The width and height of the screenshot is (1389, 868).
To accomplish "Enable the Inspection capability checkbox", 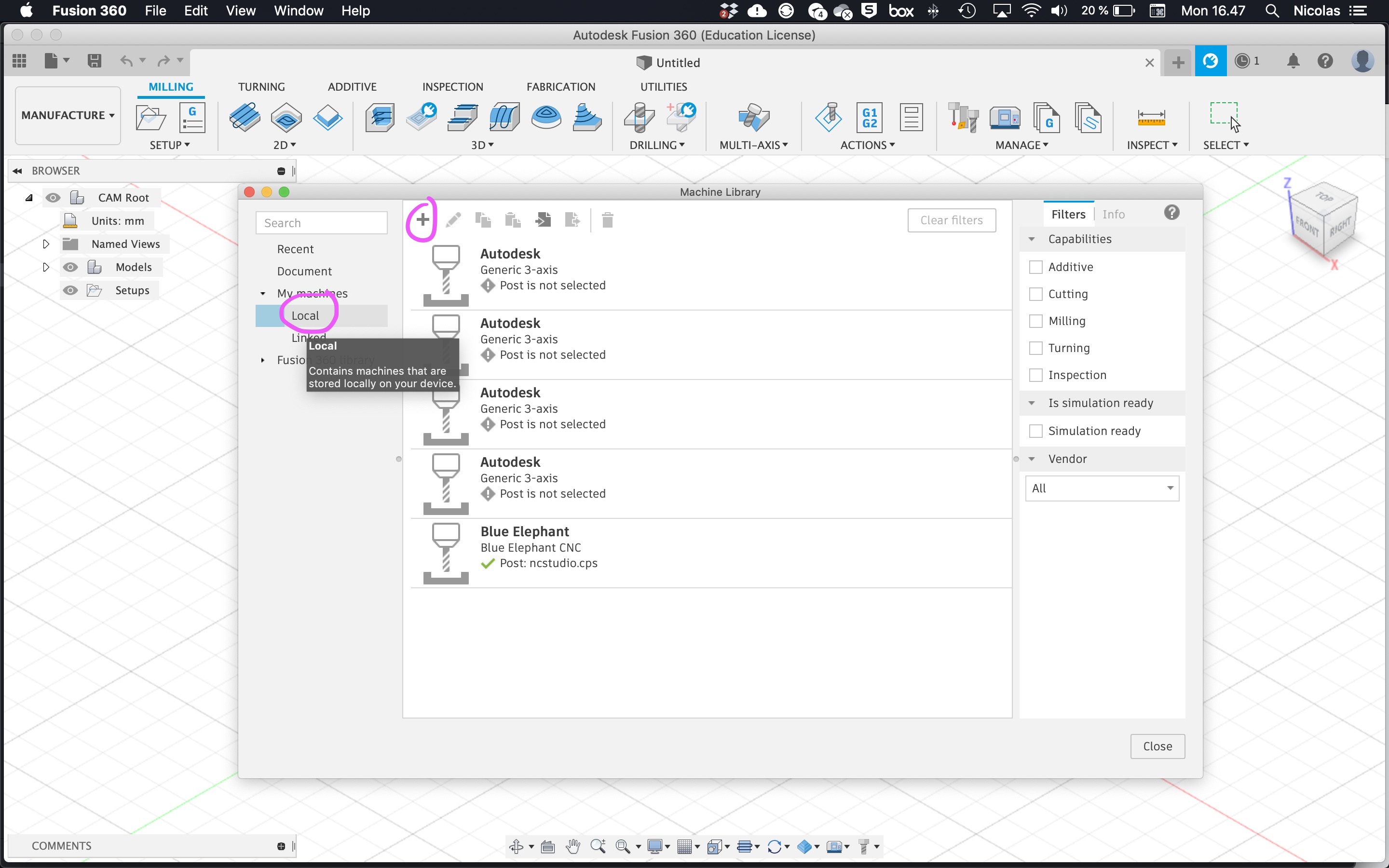I will (x=1035, y=375).
